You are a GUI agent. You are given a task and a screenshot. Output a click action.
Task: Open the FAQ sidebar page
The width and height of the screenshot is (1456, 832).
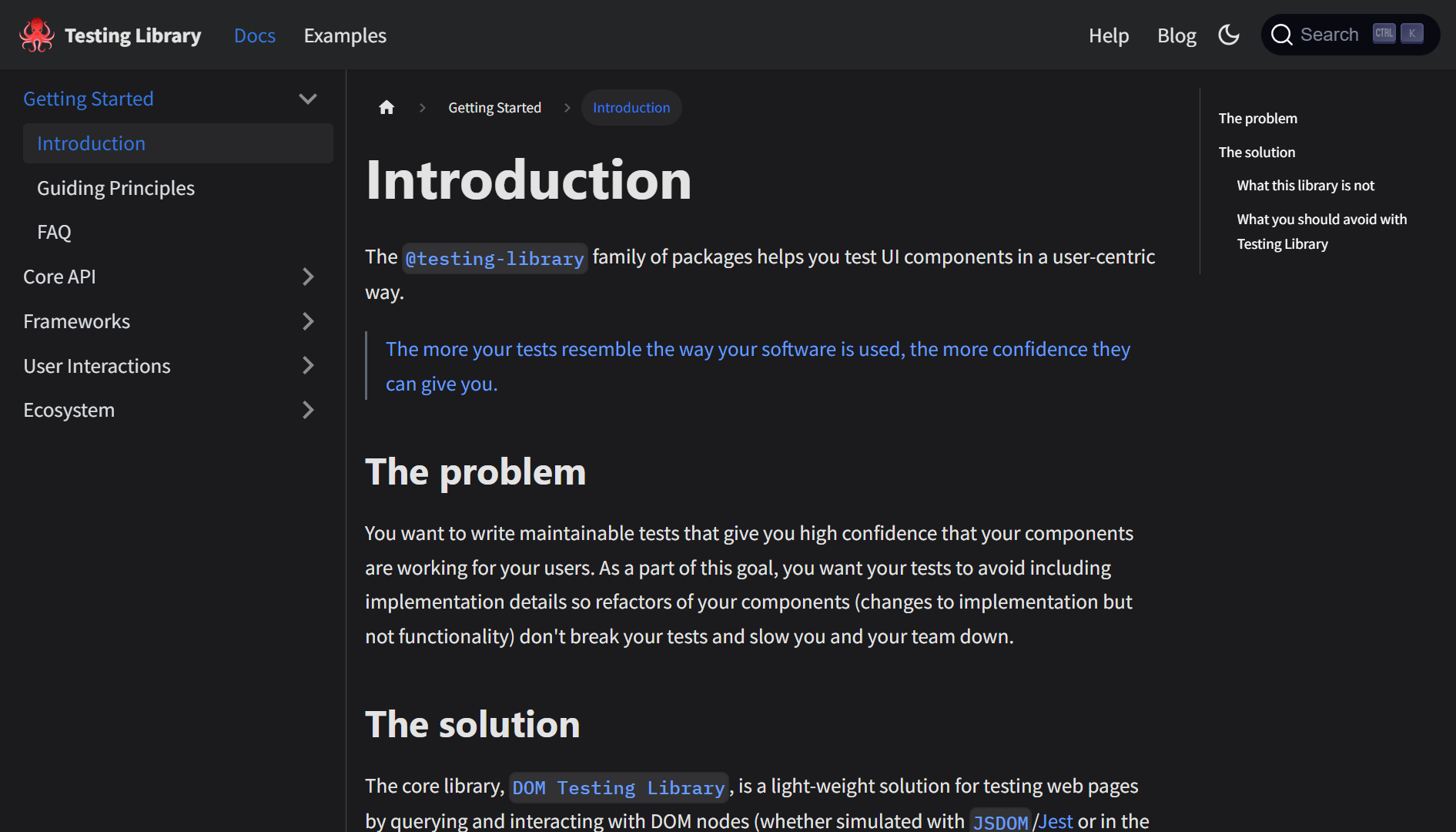54,232
